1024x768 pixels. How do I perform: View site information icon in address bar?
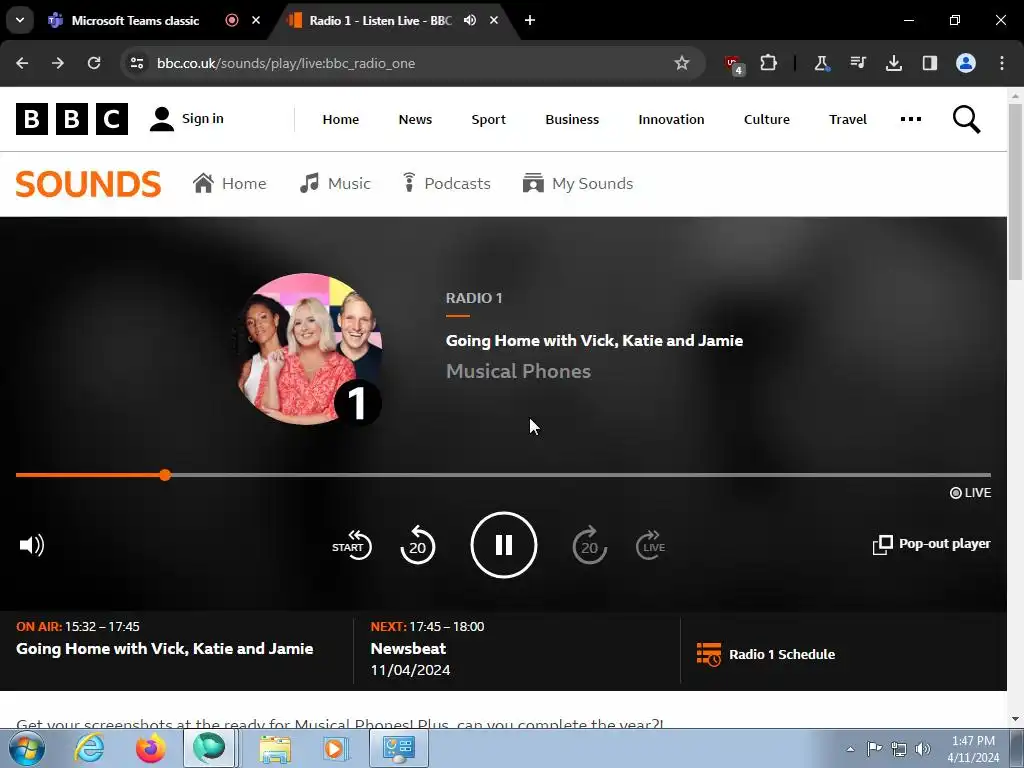click(137, 63)
